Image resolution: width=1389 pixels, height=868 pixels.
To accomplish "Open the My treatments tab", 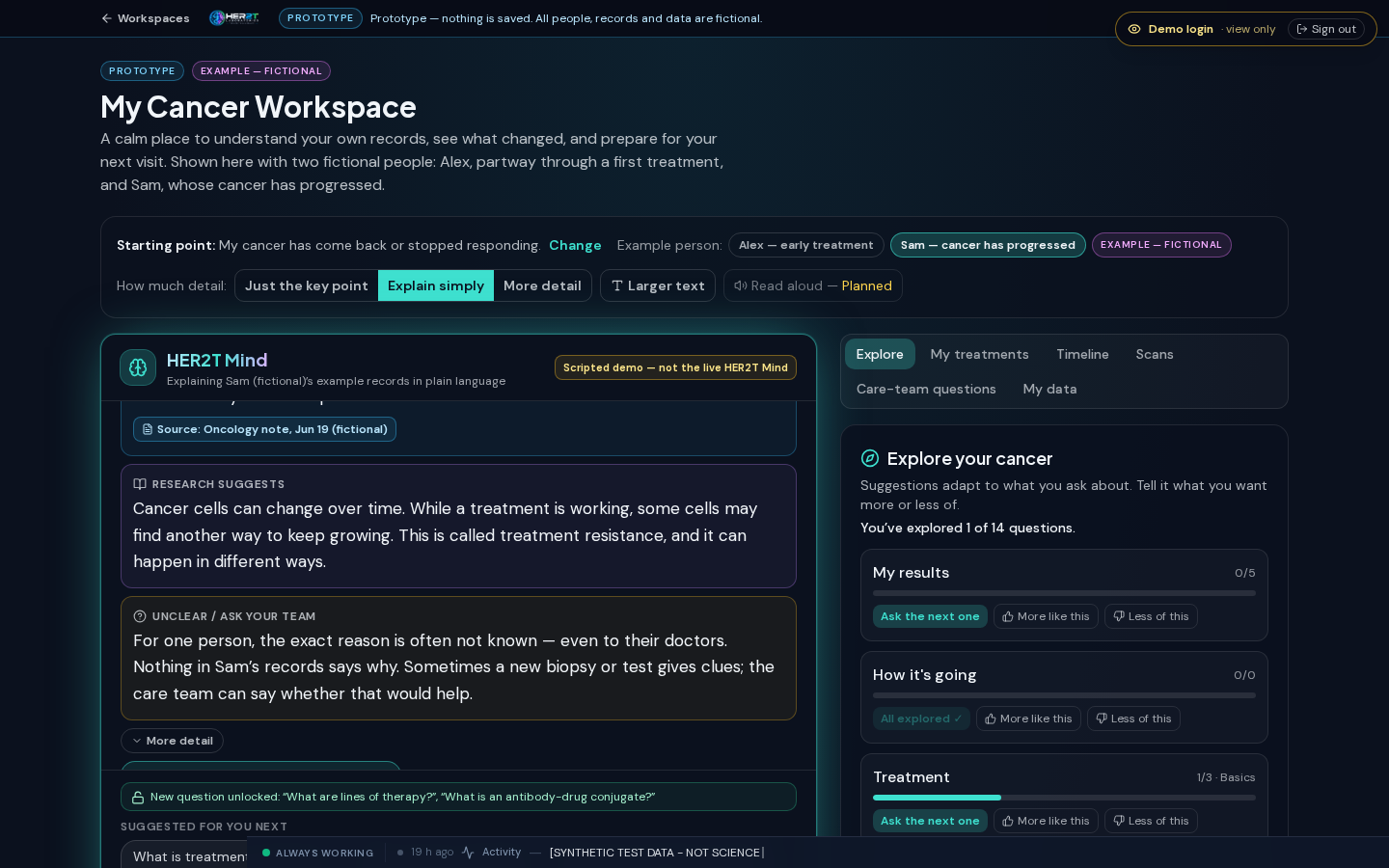I will [x=980, y=354].
